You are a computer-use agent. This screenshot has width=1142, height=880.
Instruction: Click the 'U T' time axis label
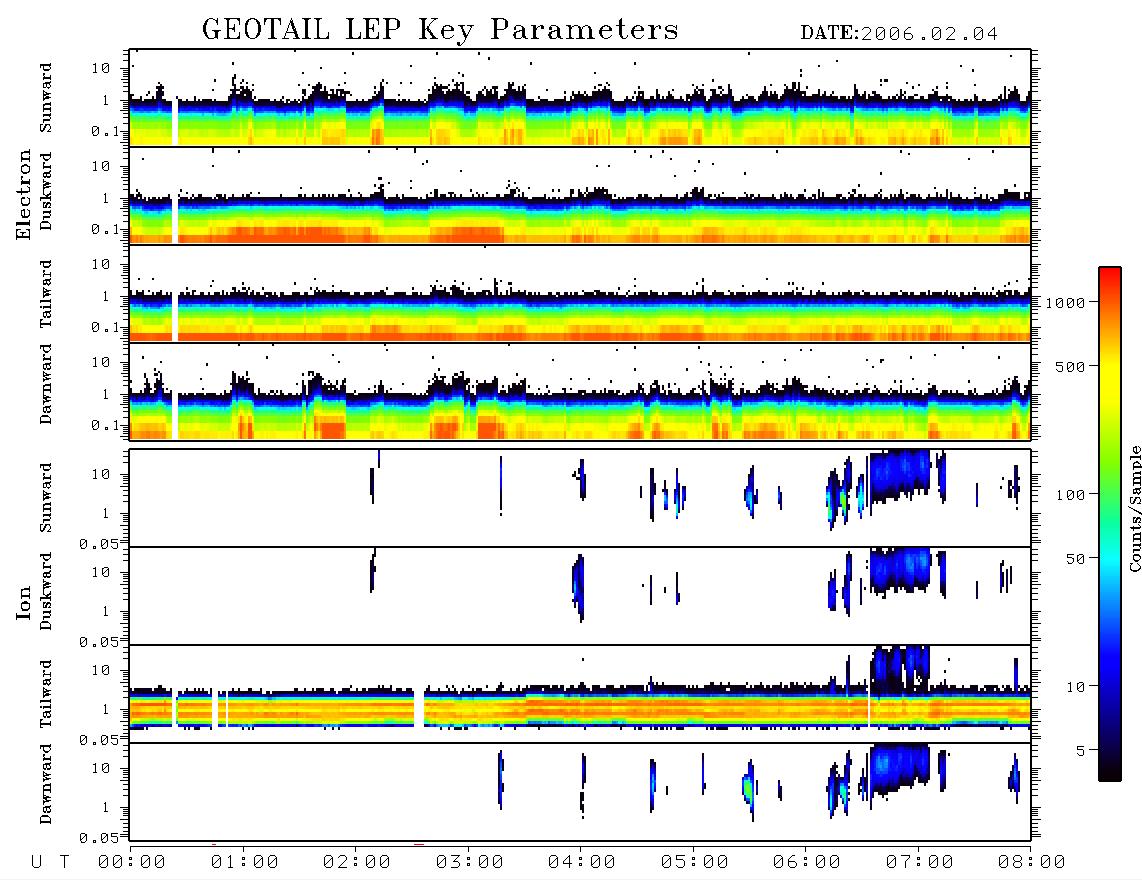pos(50,863)
